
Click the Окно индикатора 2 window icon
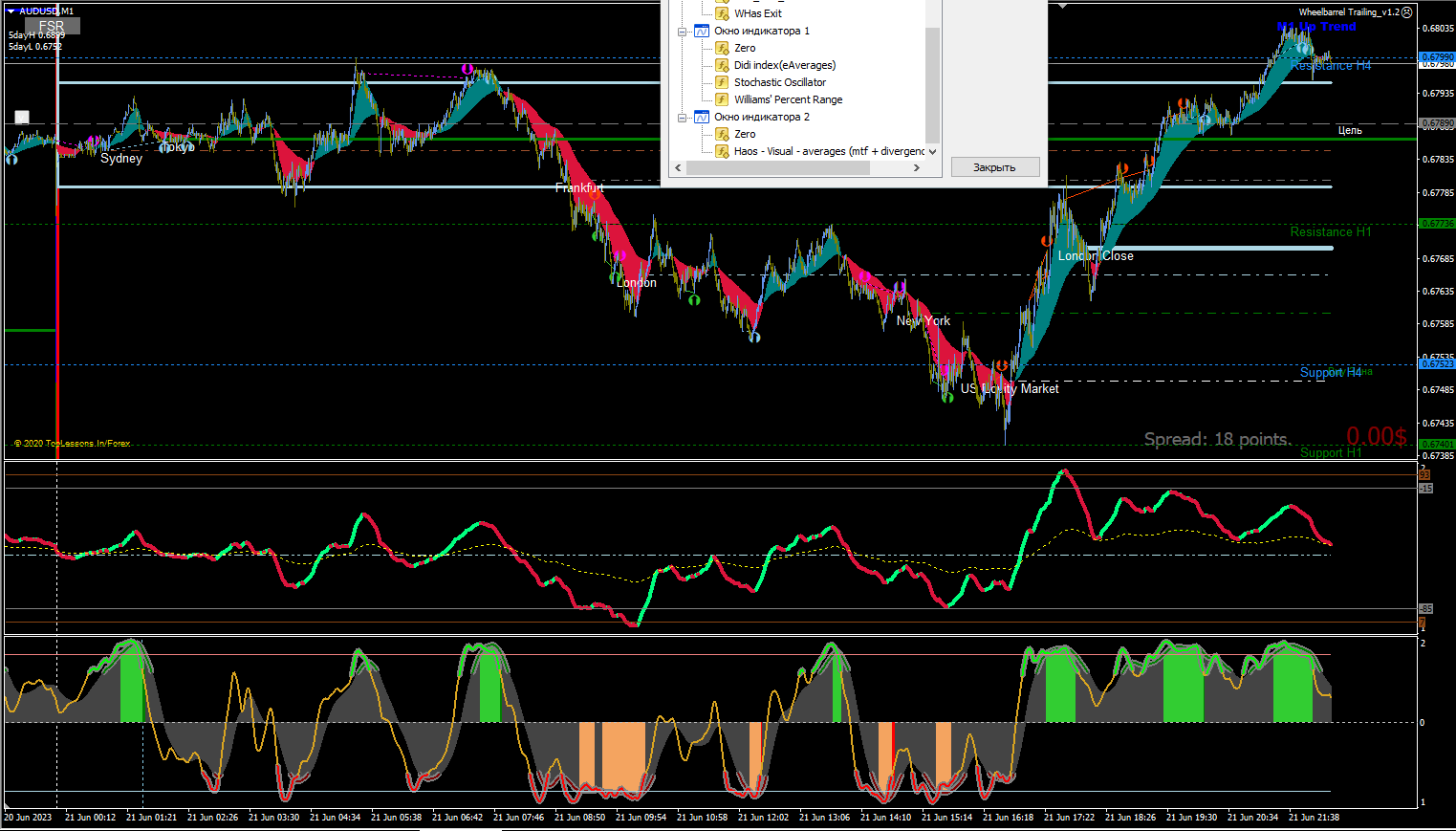[x=702, y=117]
